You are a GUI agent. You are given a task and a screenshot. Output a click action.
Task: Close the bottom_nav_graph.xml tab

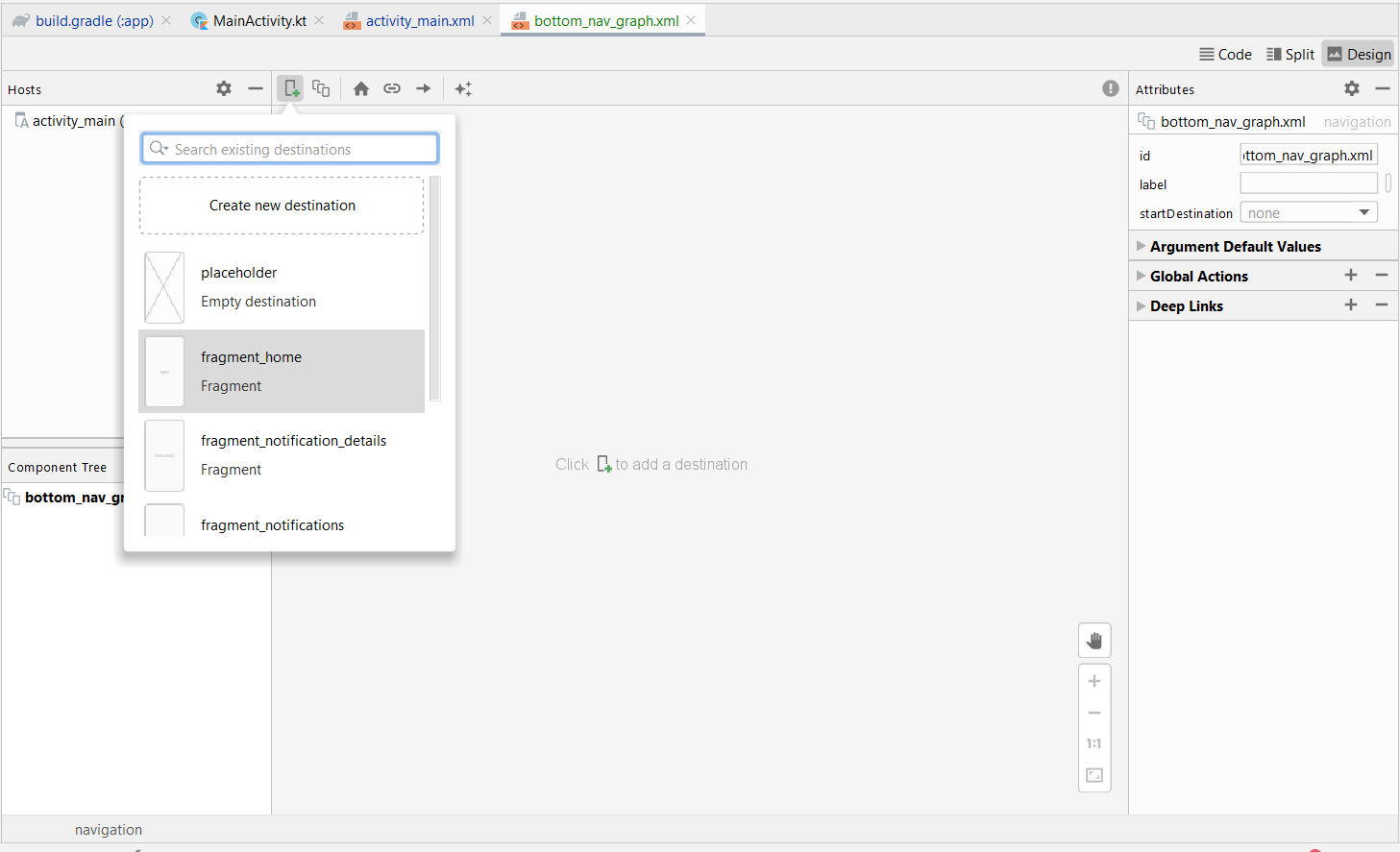(x=691, y=20)
